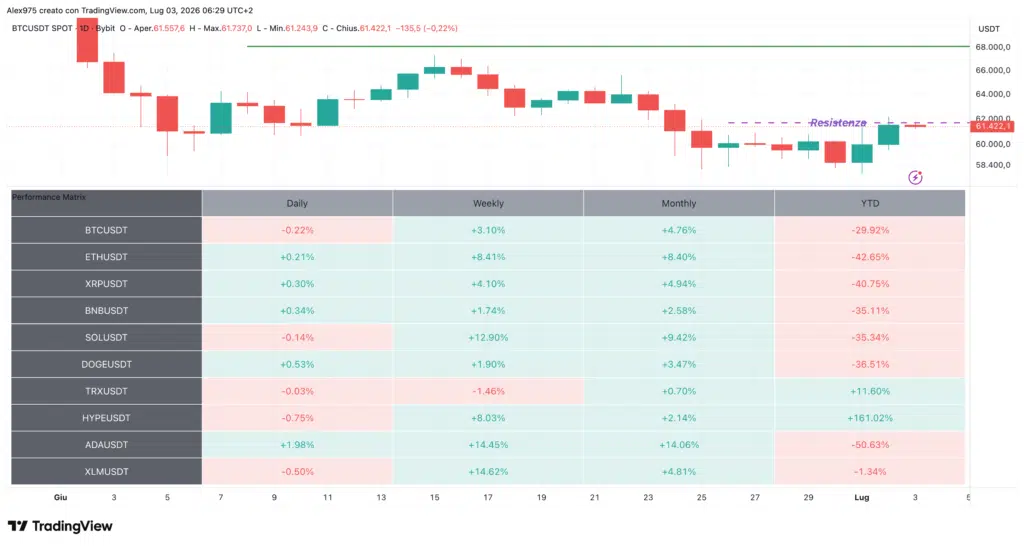The height and width of the screenshot is (546, 1024).
Task: Click the Alex975 creato con TradingView.com caption
Action: 76,10
